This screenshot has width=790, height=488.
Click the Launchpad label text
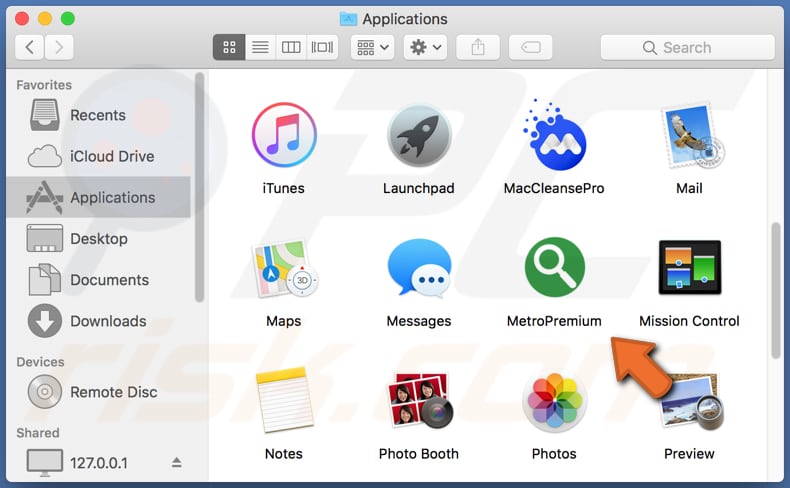pyautogui.click(x=419, y=188)
